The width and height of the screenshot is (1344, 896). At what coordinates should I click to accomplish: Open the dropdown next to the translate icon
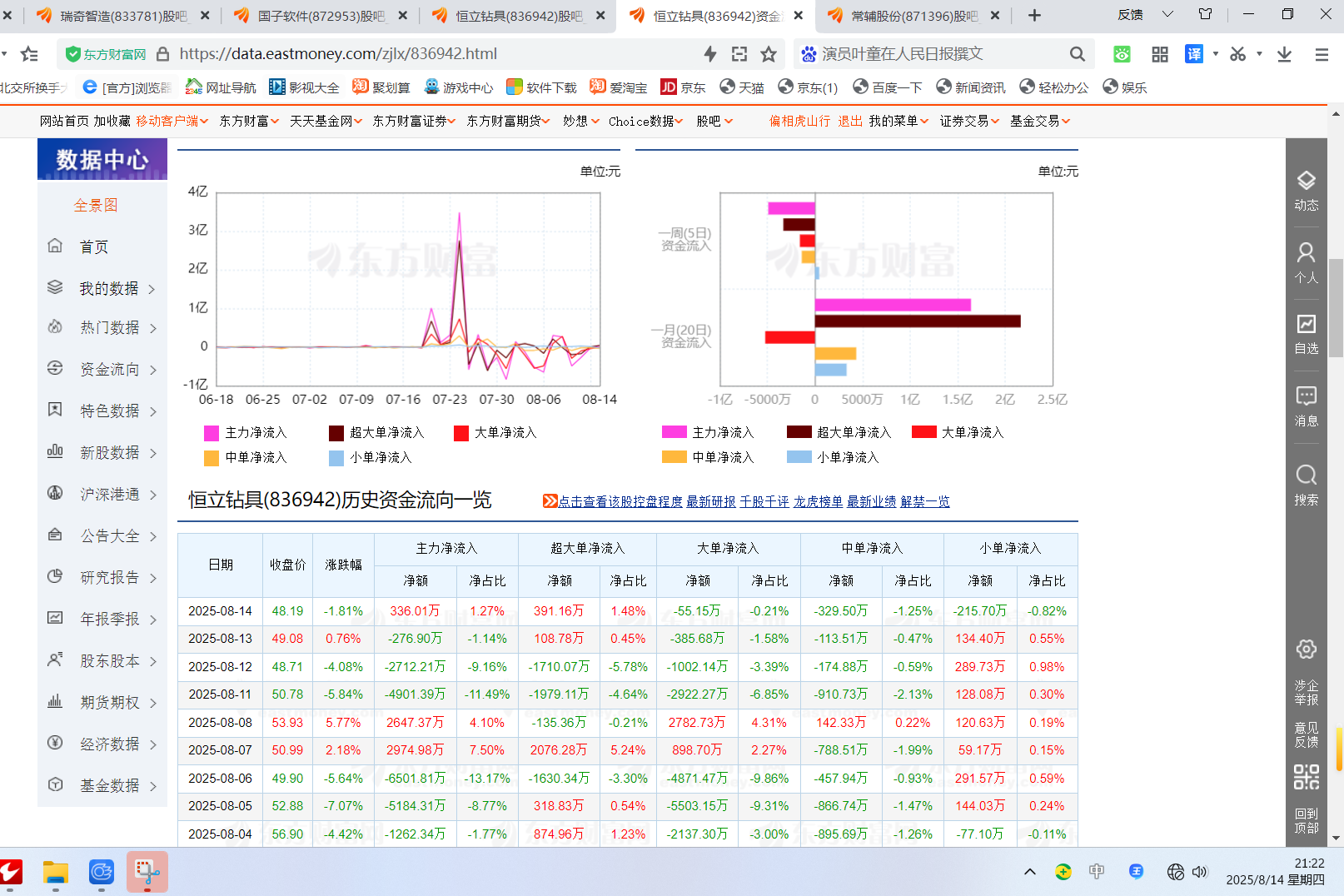coord(1216,54)
